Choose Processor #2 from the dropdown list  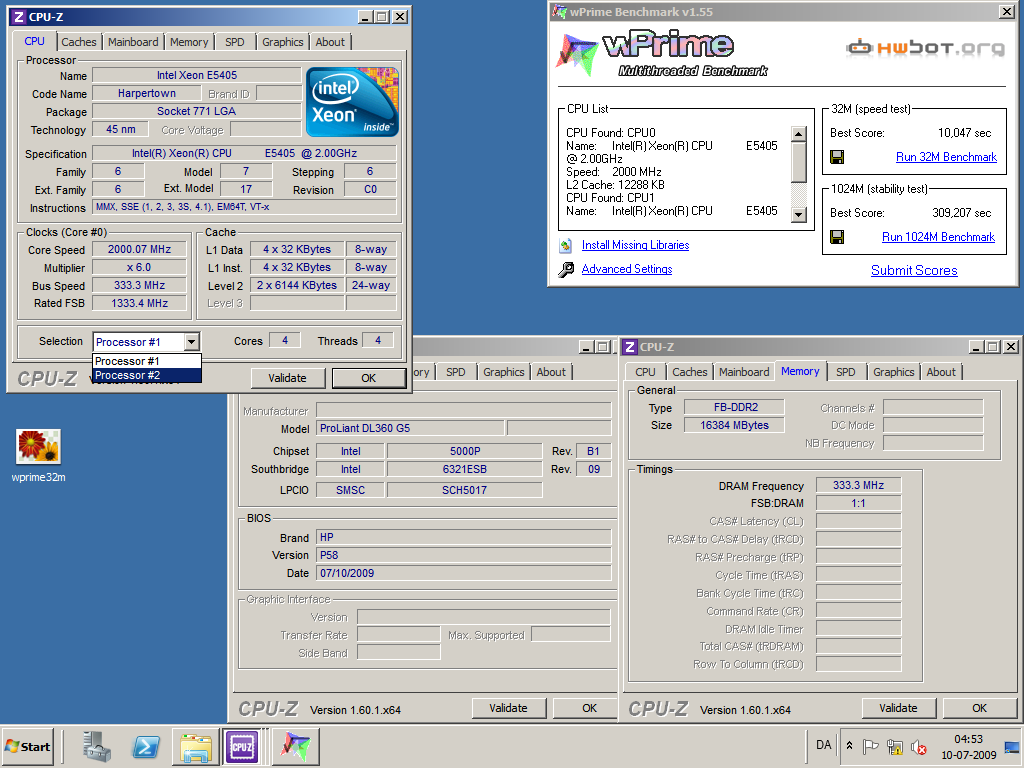point(147,376)
